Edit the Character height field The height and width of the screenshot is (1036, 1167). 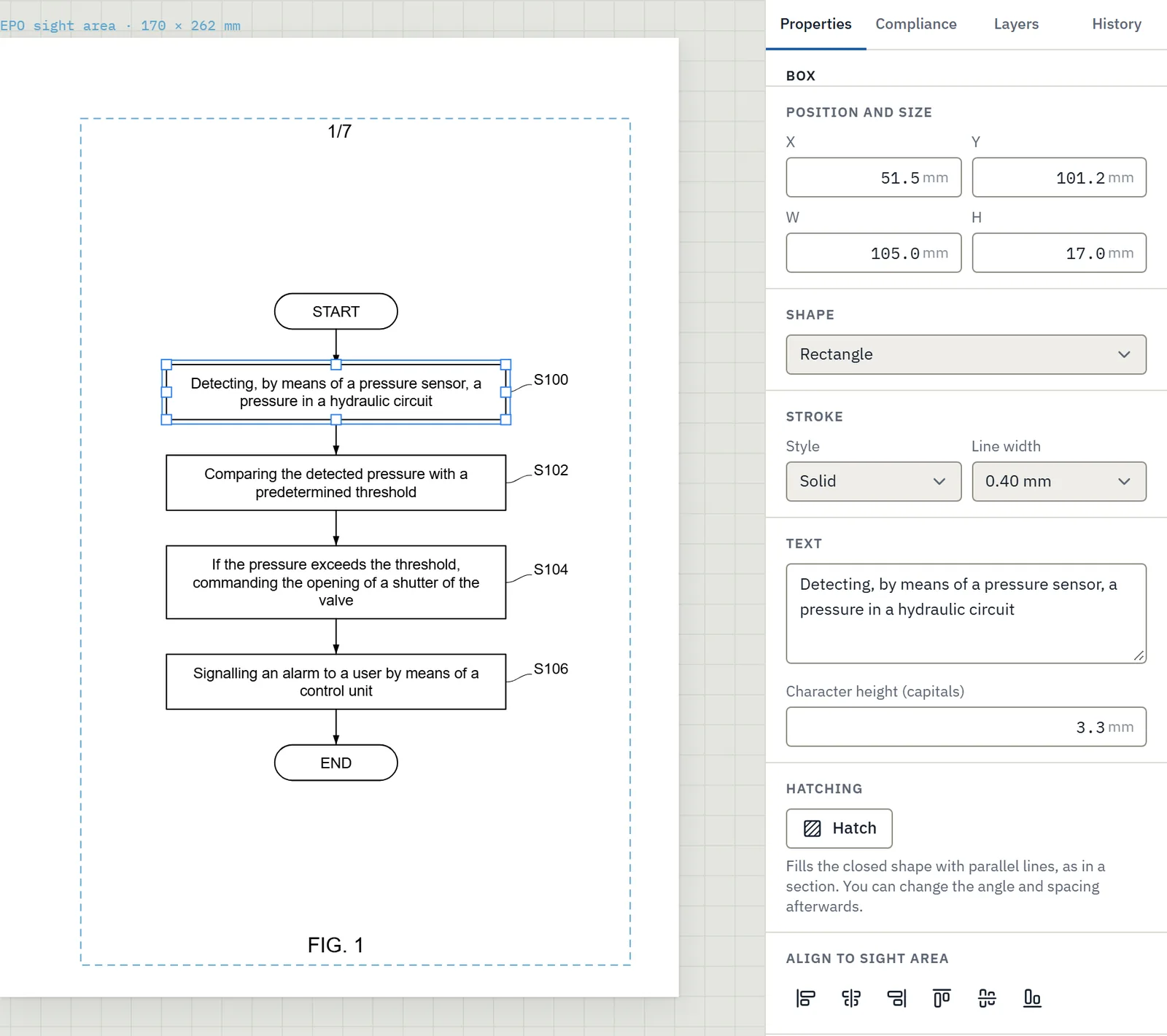[966, 727]
